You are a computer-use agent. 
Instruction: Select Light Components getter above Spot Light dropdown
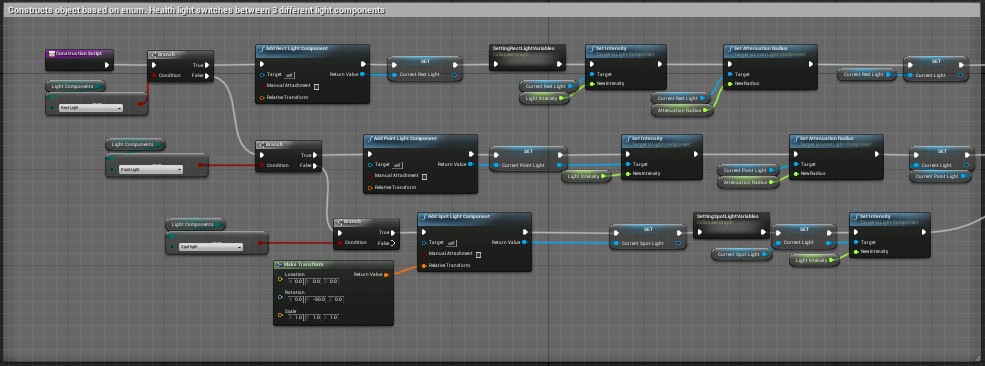[x=195, y=224]
